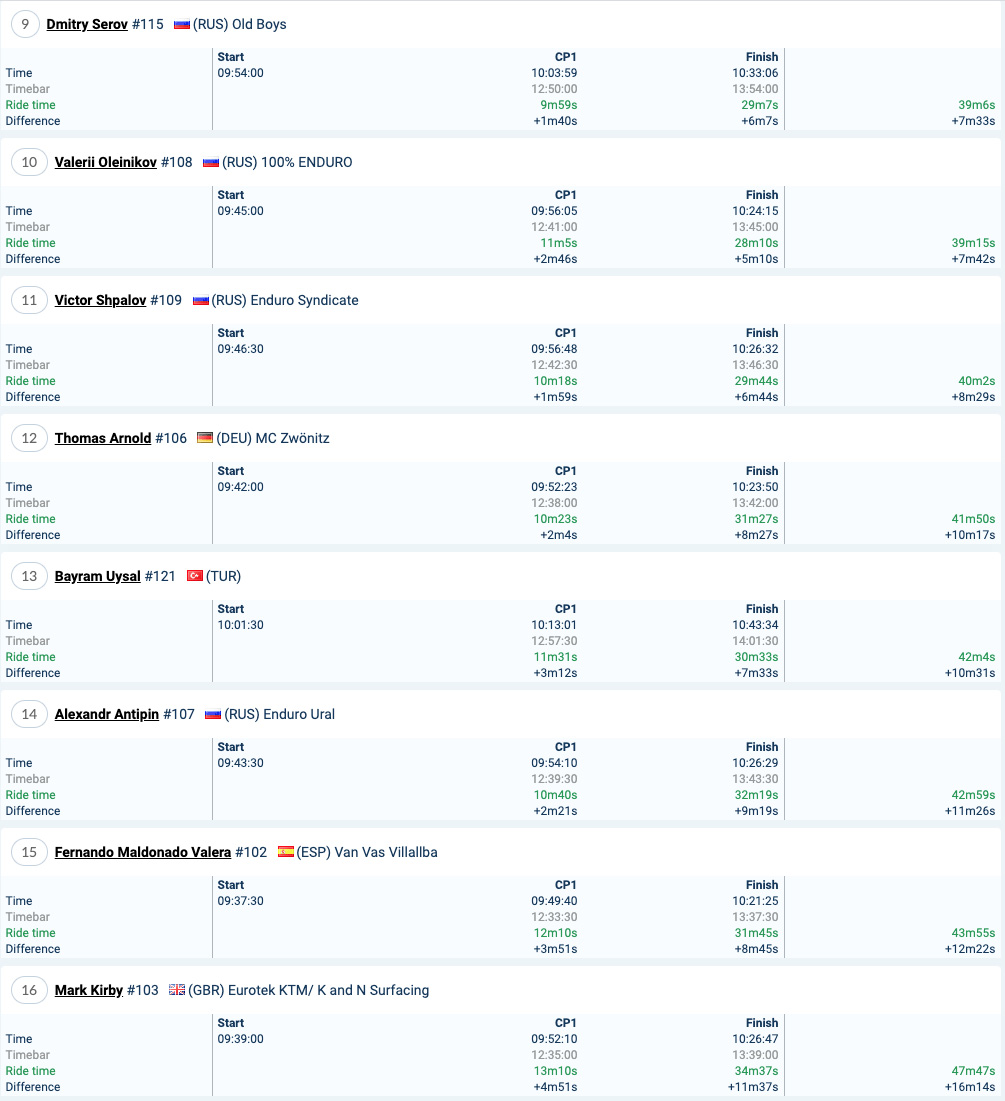Click Russian flag beside Alexandr Antipin
This screenshot has height=1101, width=1005.
(x=213, y=714)
